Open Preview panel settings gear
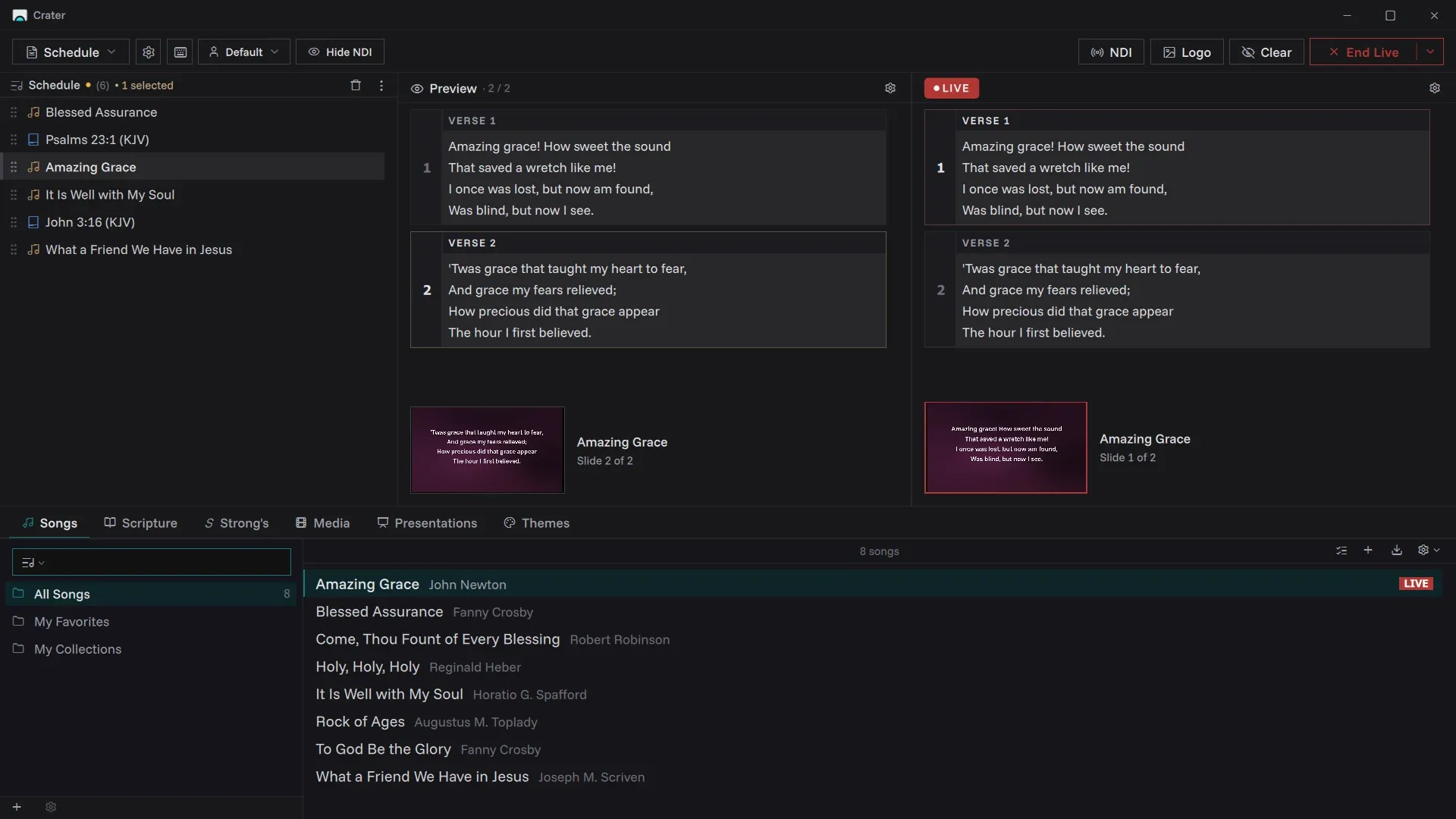 890,89
